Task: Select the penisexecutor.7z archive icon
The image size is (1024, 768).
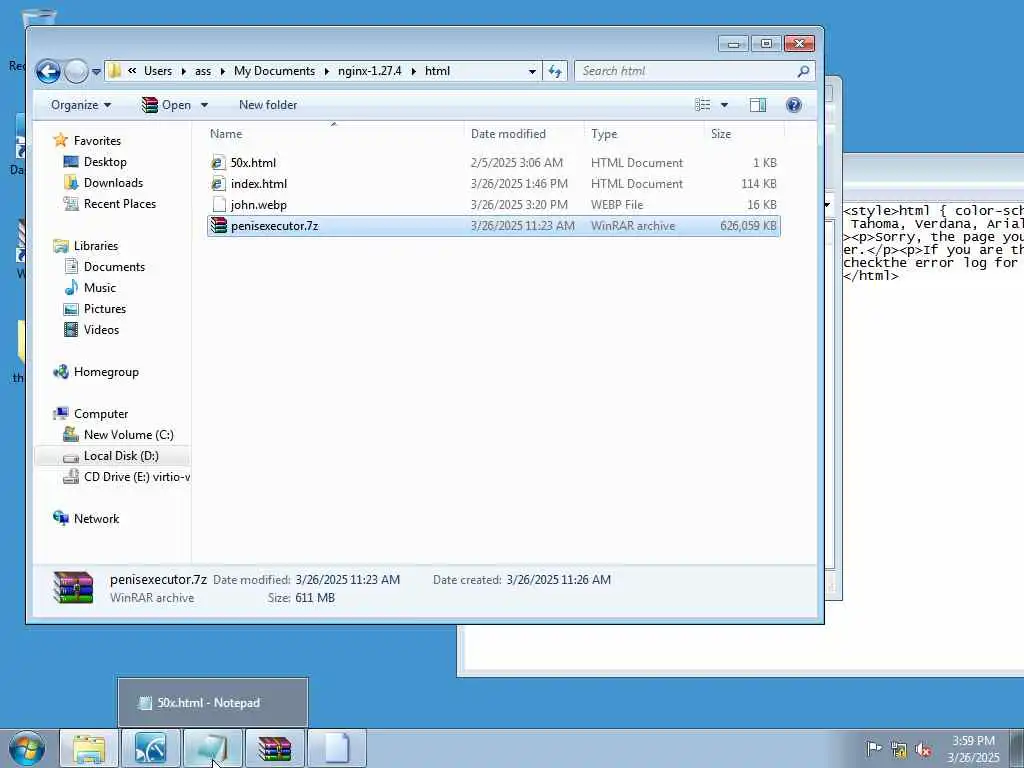Action: (x=218, y=225)
